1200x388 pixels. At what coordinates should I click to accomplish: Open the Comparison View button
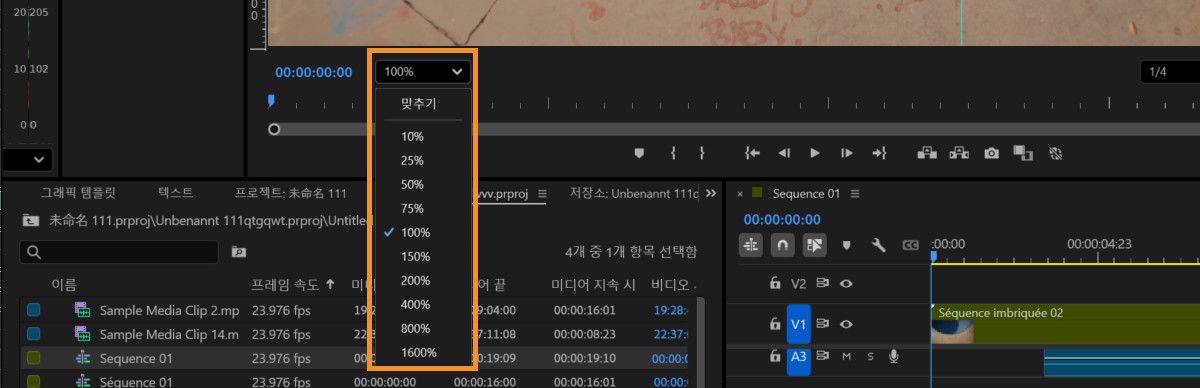click(1022, 153)
